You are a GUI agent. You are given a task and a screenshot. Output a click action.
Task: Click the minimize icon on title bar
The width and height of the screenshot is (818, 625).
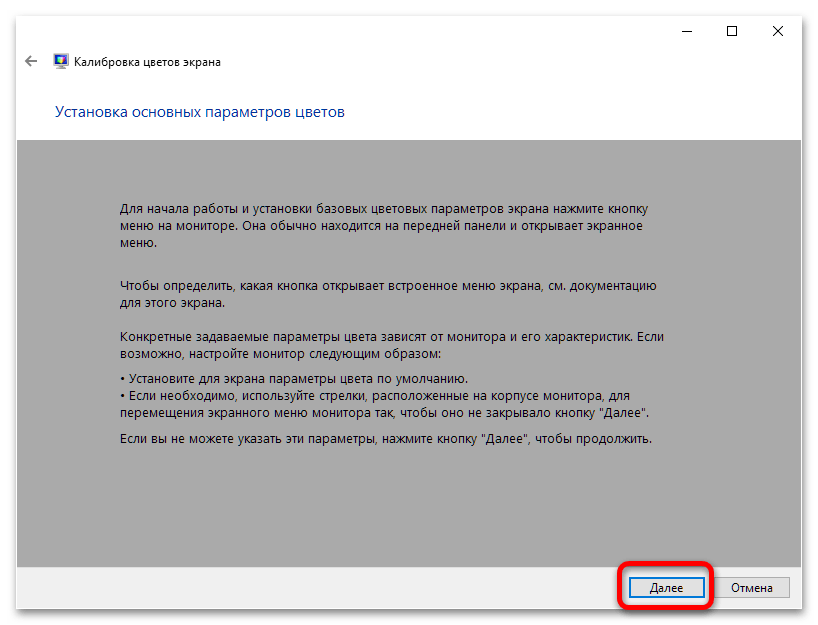[686, 31]
